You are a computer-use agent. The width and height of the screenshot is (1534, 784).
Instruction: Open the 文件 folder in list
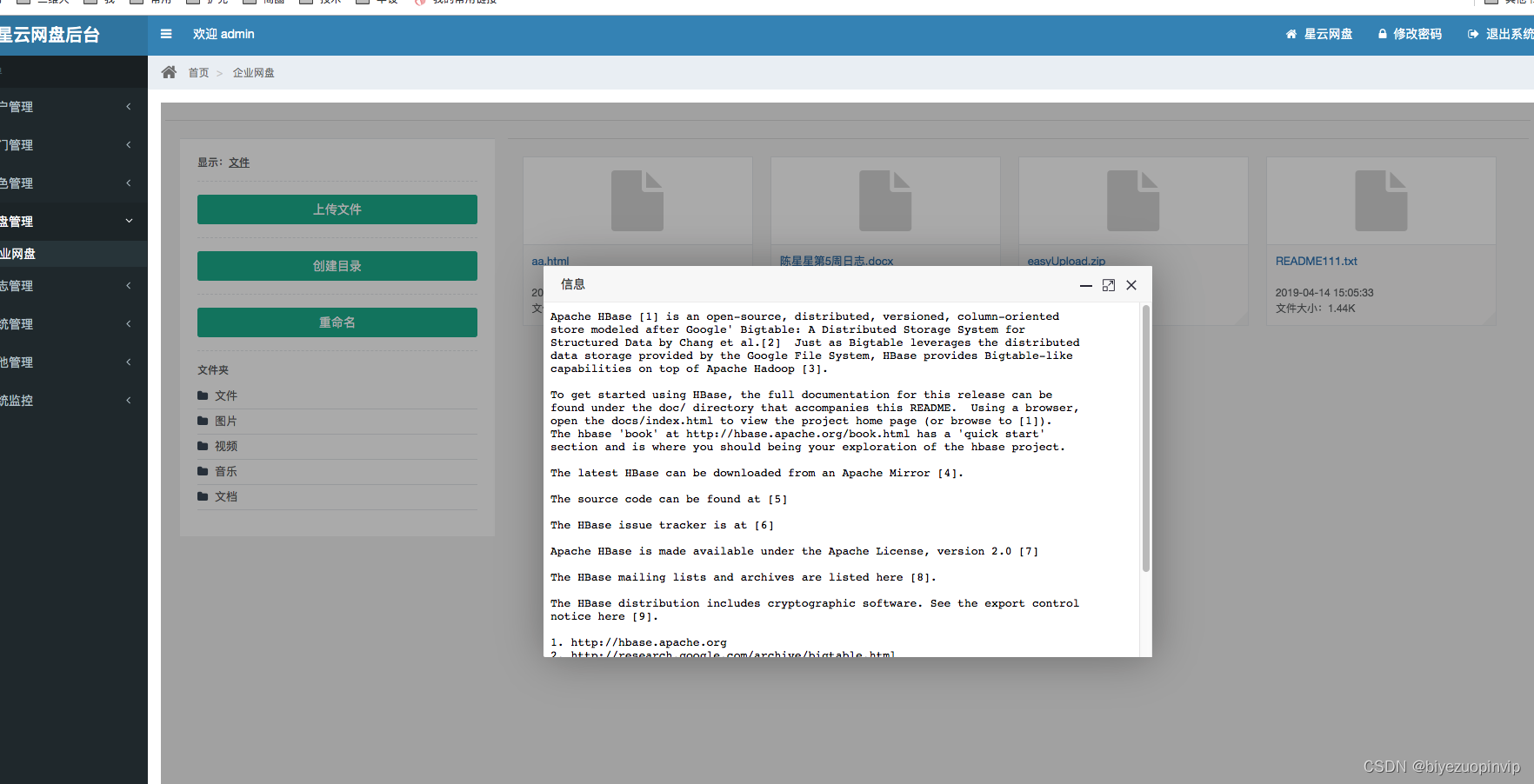click(x=226, y=395)
